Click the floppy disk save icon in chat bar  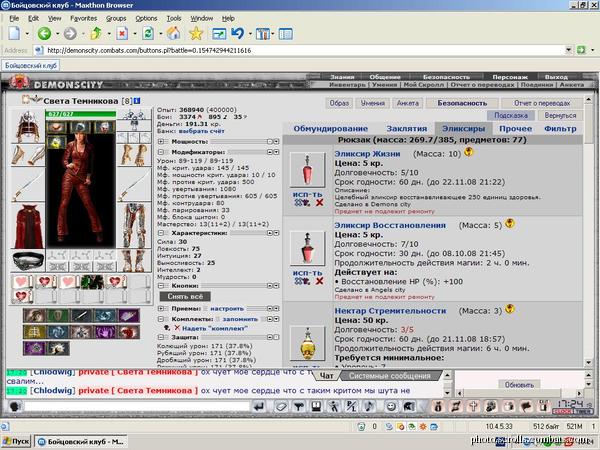[316, 406]
